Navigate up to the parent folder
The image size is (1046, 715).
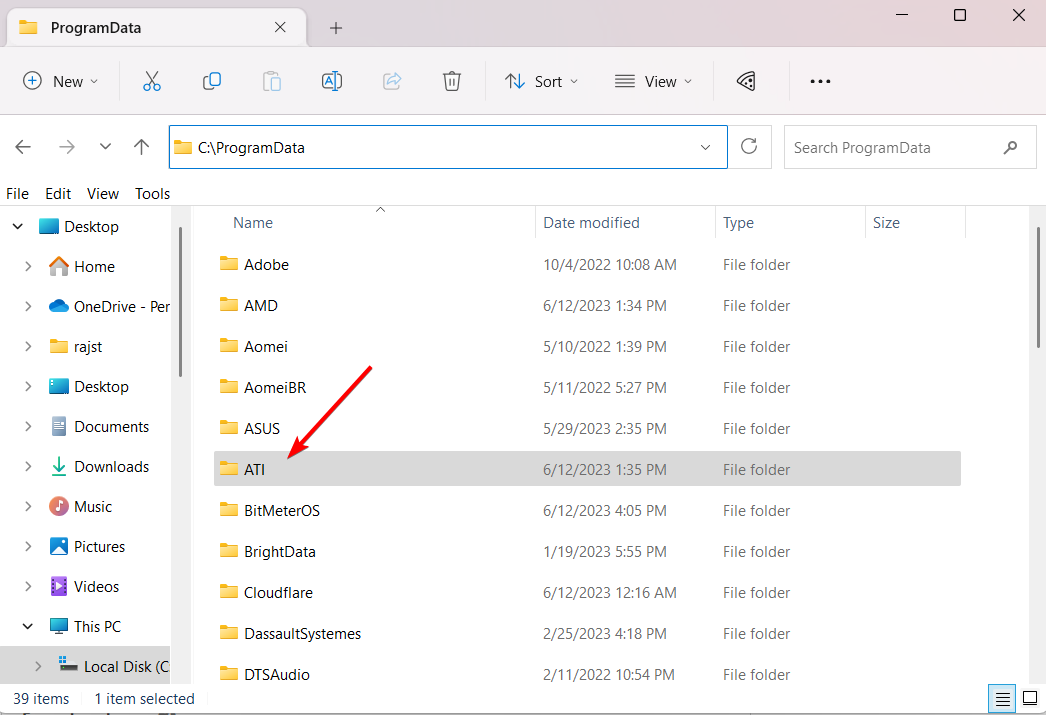(140, 146)
